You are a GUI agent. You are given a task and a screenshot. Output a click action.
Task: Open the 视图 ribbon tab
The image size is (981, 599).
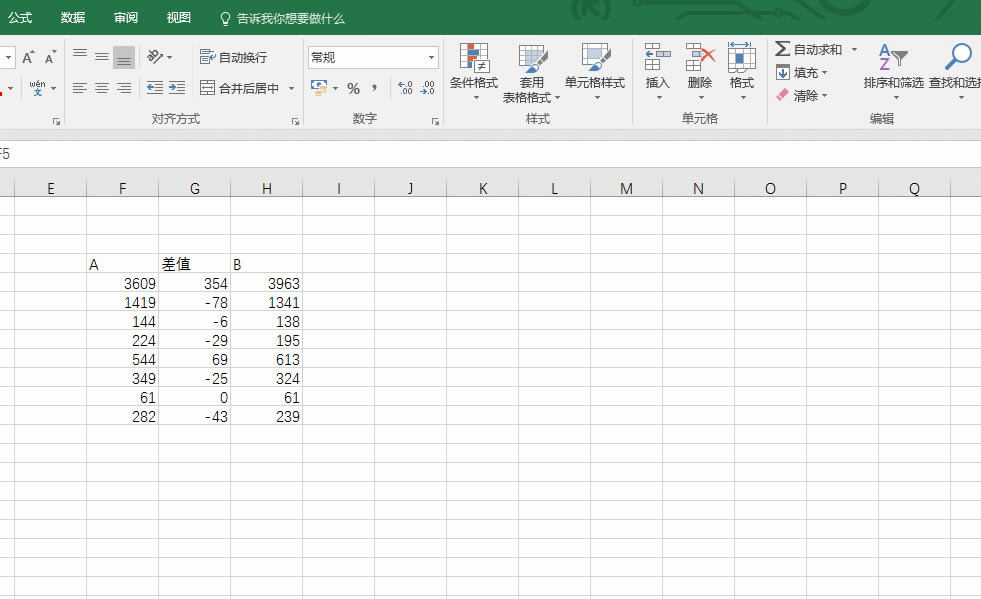pyautogui.click(x=178, y=18)
